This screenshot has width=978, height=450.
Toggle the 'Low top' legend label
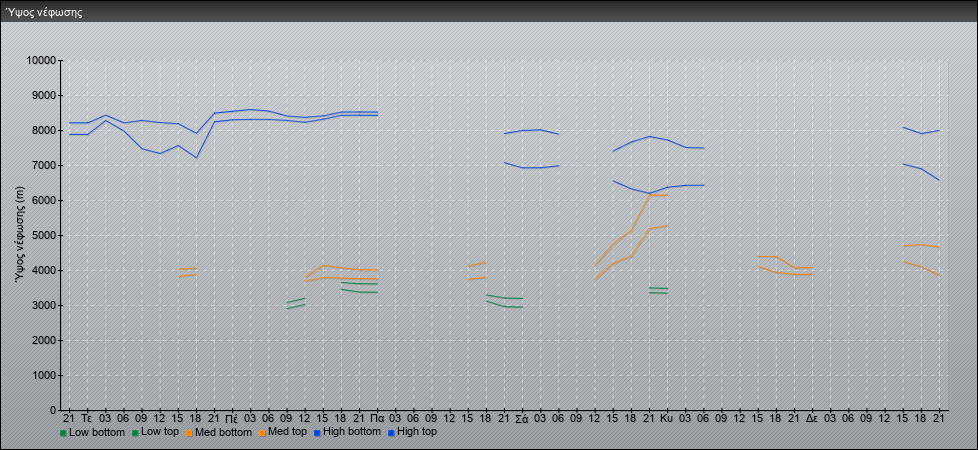(160, 432)
